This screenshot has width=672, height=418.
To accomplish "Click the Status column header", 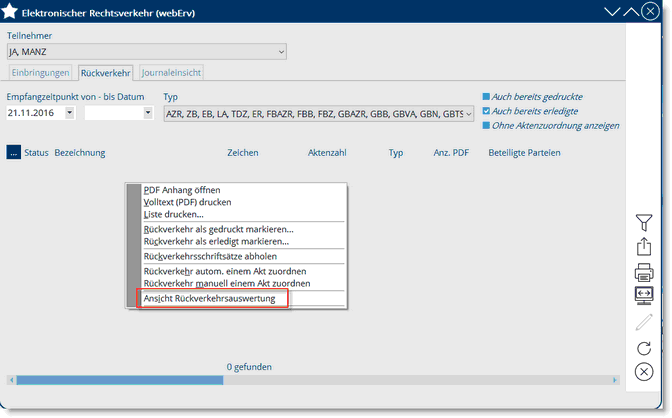I will (36, 153).
